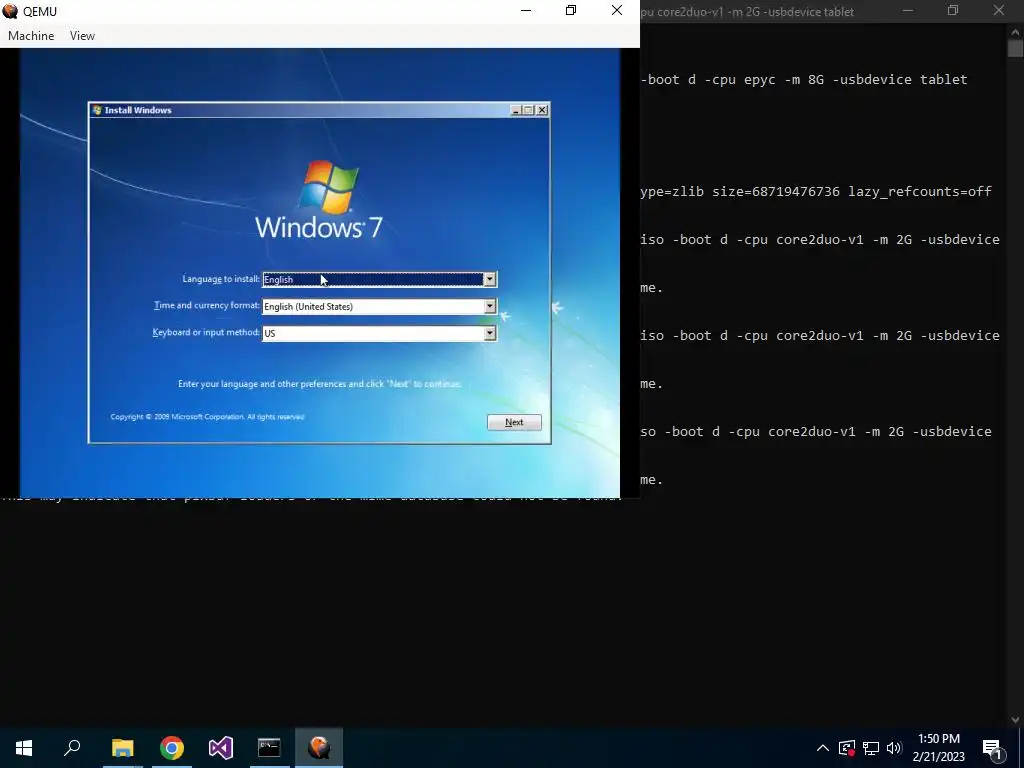Click the 'Keyboard or input method' label

pyautogui.click(x=206, y=332)
